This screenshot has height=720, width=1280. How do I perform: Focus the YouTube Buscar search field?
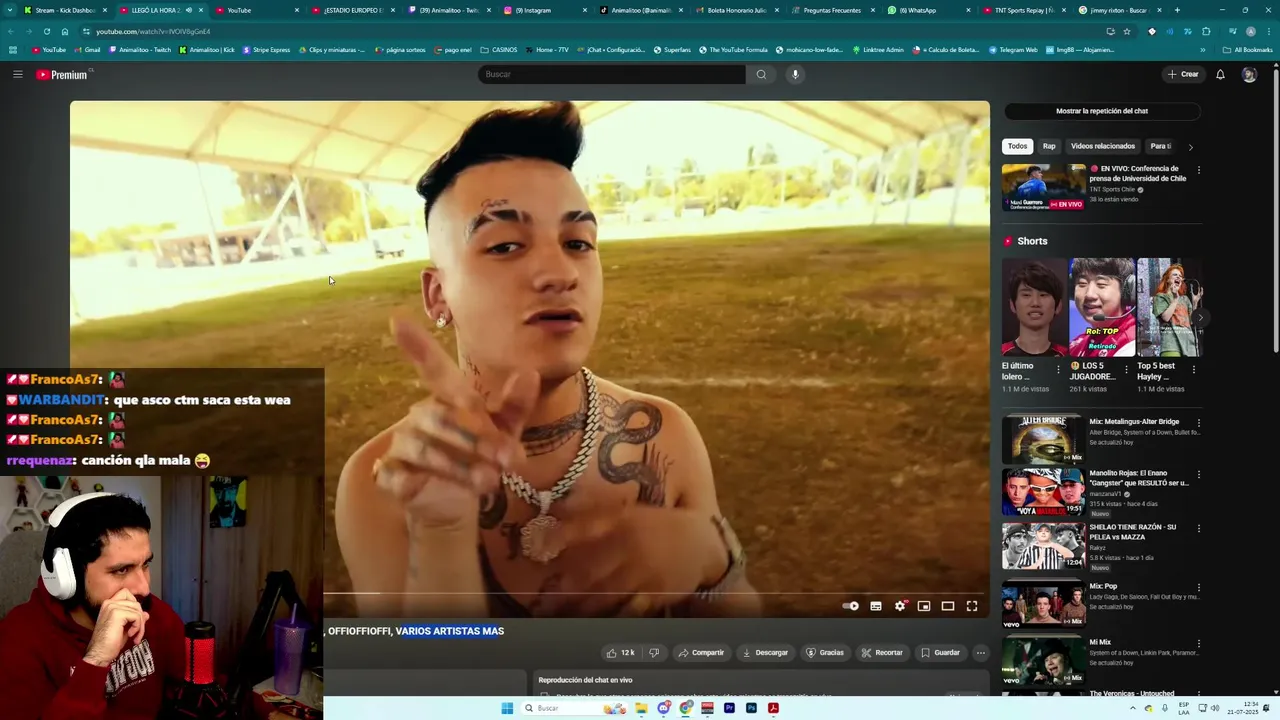point(612,74)
